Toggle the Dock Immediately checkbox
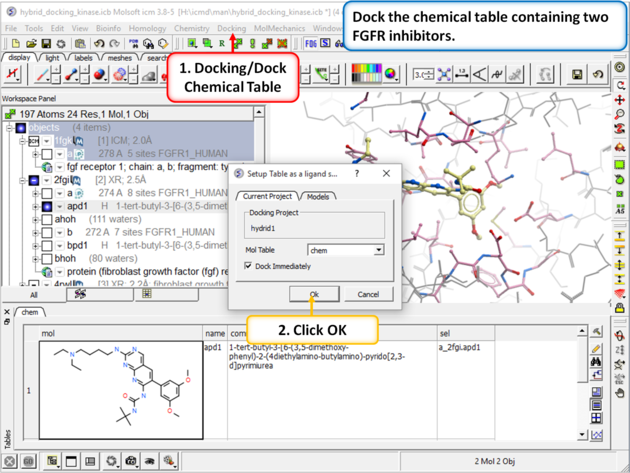Viewport: 630px width, 473px height. point(249,266)
